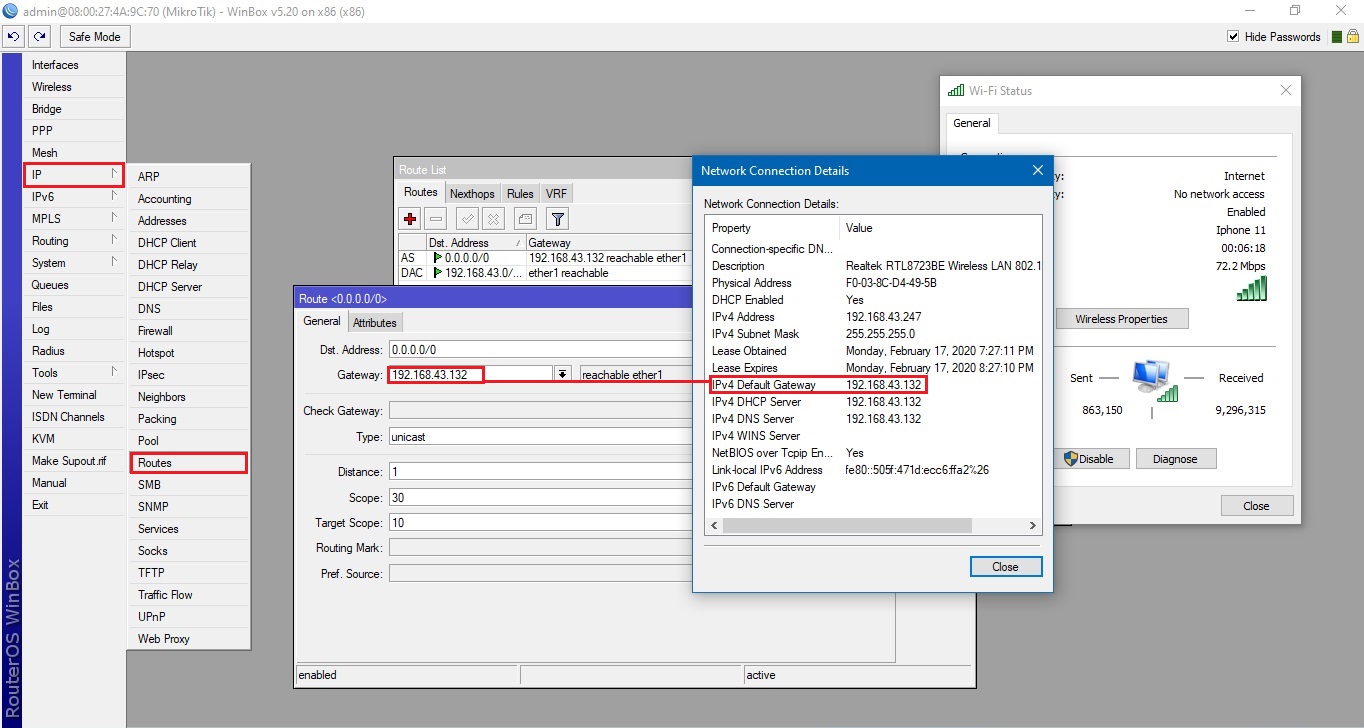
Task: Select the 192.168.43.0 DAC route row
Action: point(545,273)
